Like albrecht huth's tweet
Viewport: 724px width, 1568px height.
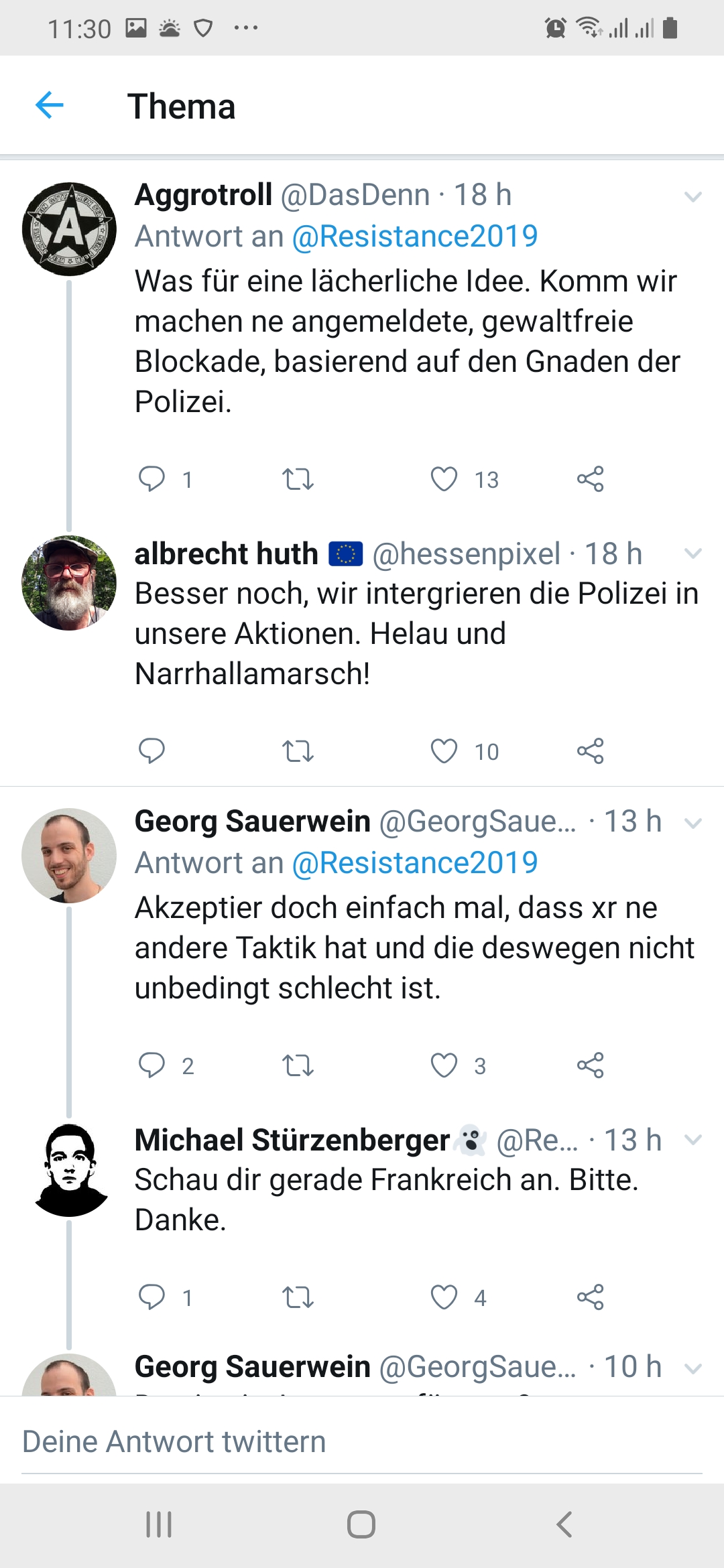point(444,751)
